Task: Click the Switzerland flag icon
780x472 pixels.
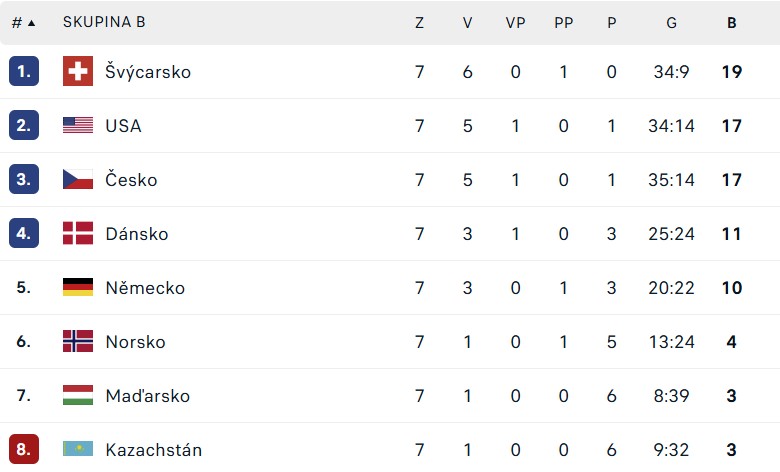Action: point(78,71)
